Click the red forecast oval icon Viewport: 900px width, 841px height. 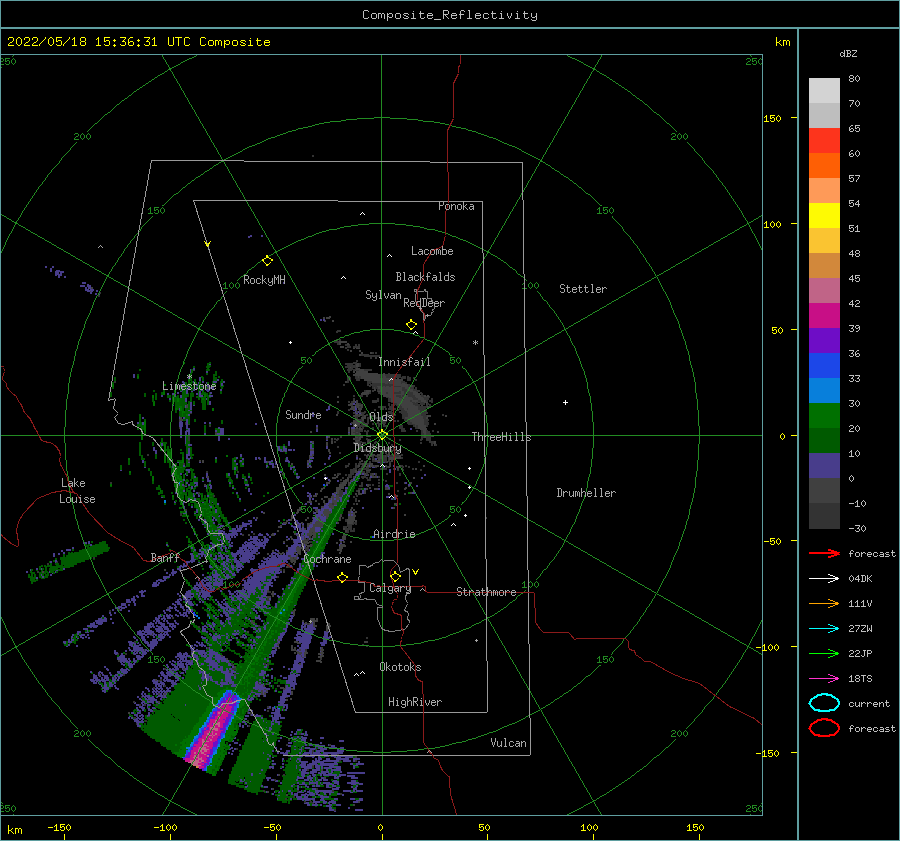824,728
